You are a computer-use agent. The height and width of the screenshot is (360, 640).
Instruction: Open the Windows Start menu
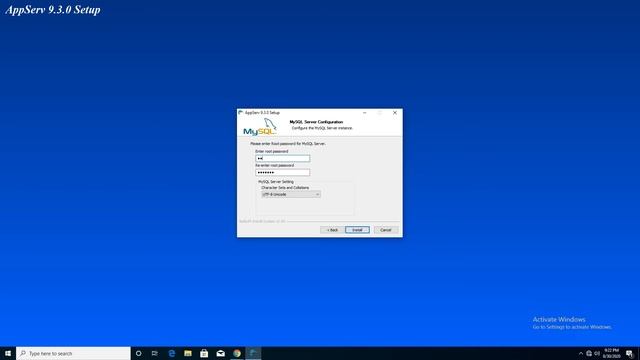[x=8, y=353]
